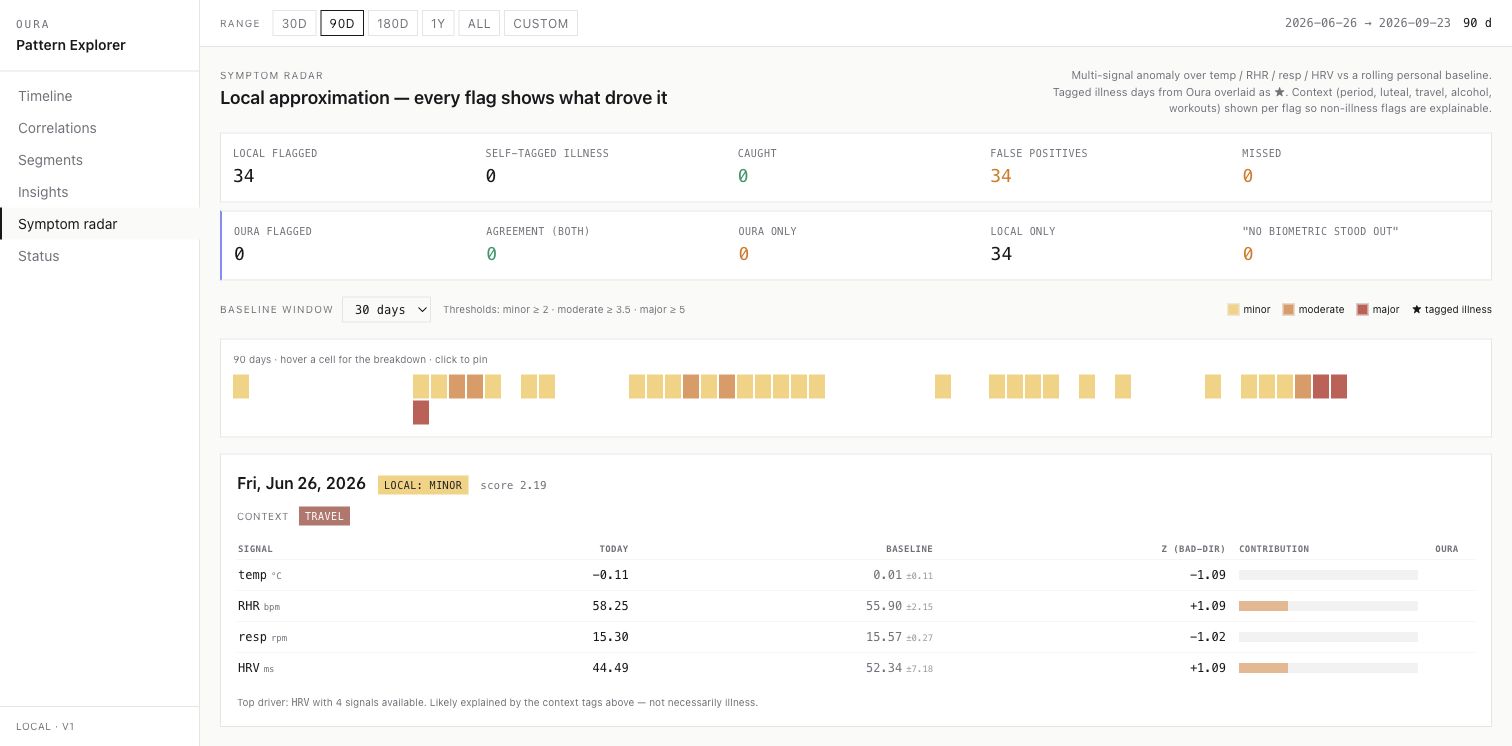
Task: Click the MISSED stat value
Action: point(1248,176)
